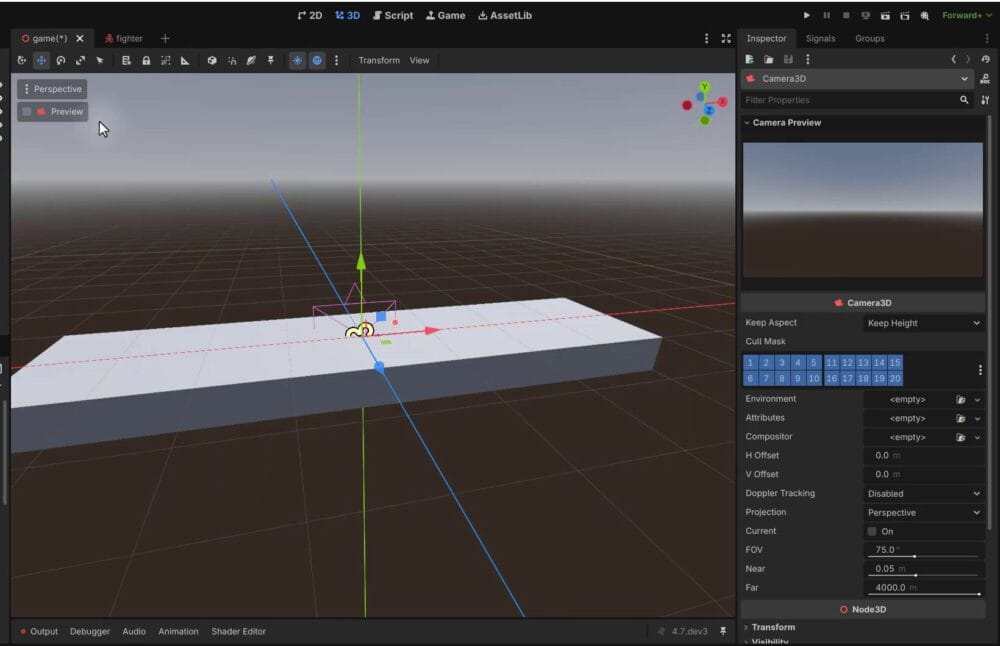Open the Perspective view menu button

click(52, 89)
